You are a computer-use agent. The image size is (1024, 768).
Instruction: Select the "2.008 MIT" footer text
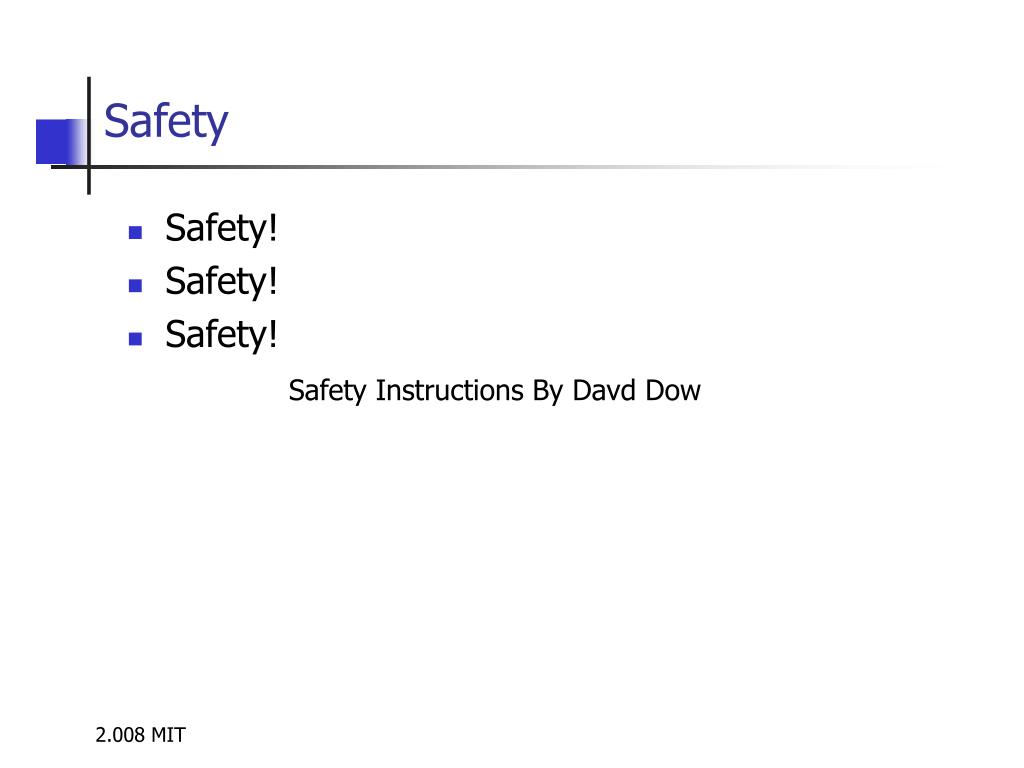(140, 735)
